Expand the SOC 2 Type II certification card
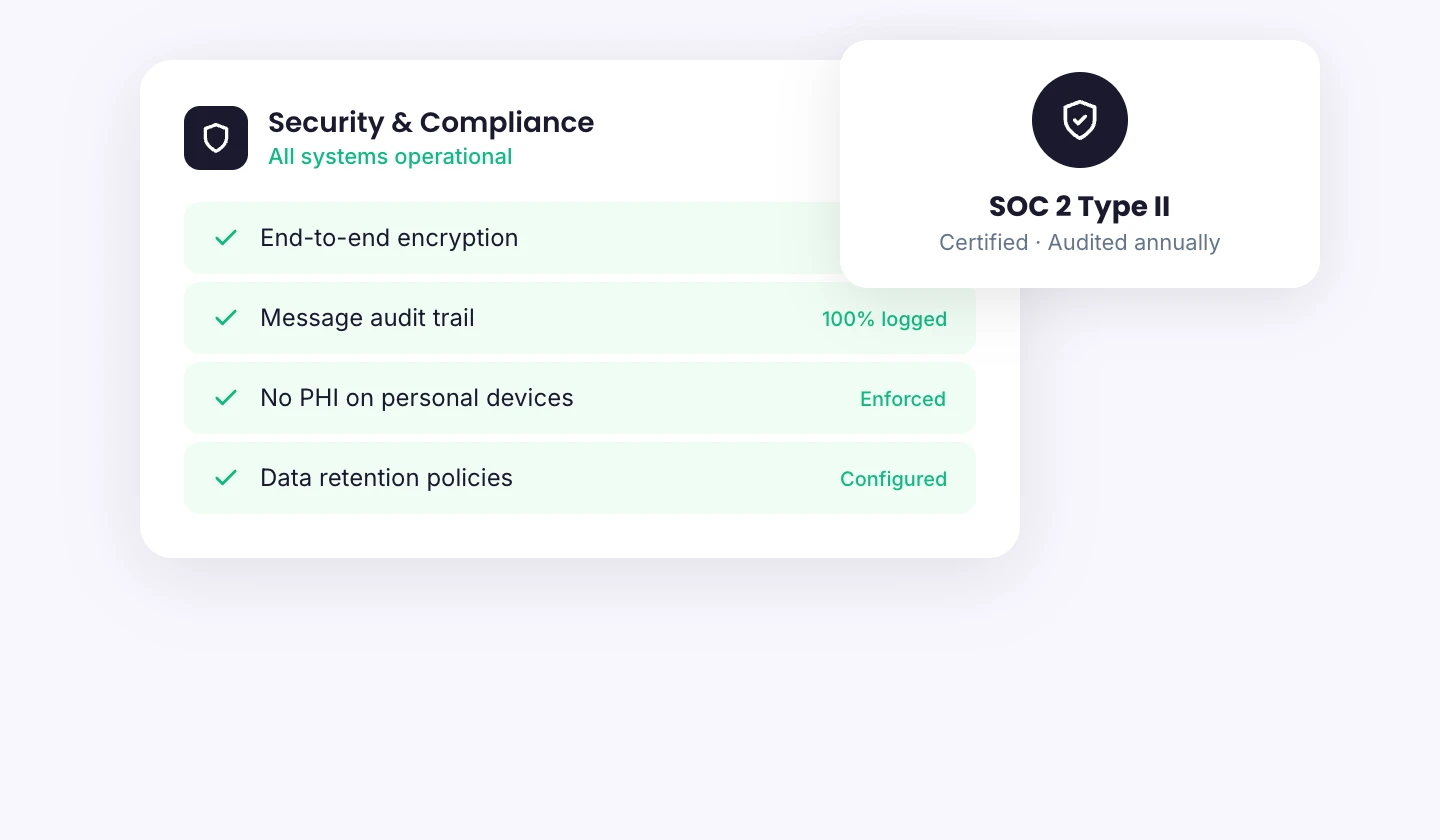The image size is (1440, 840). [x=1080, y=164]
